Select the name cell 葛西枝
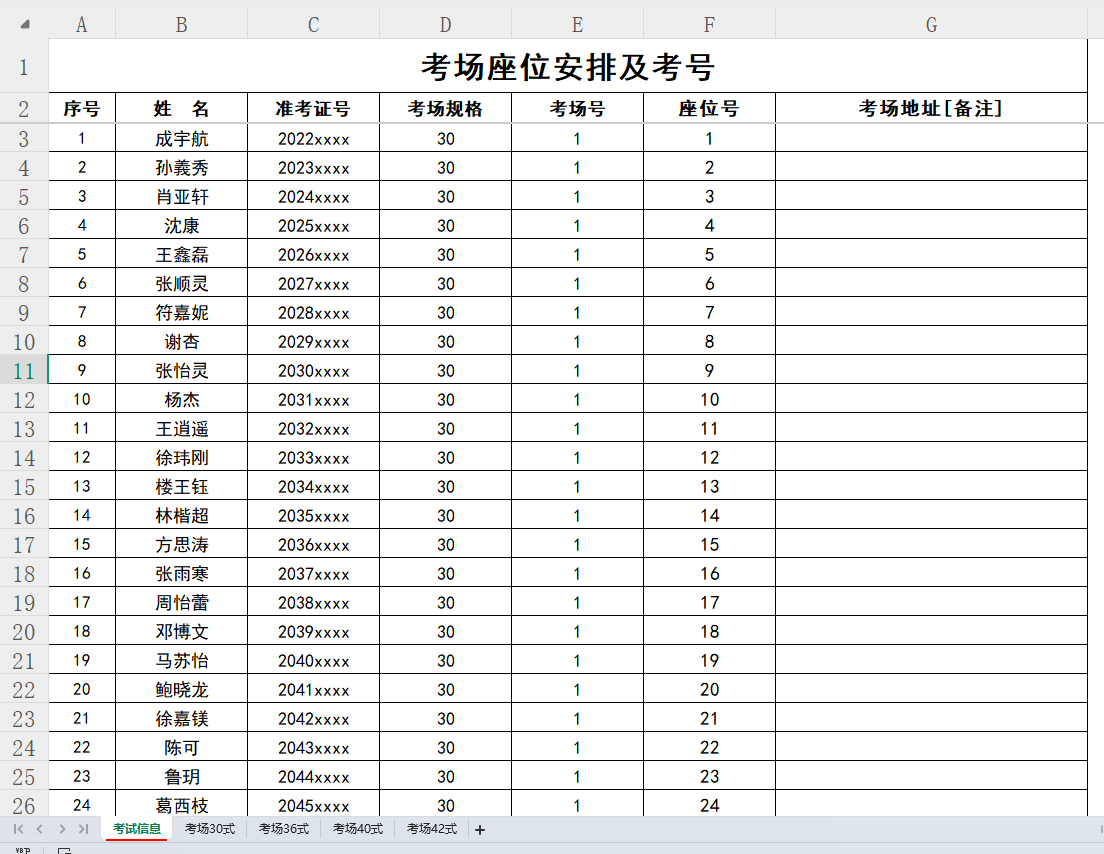 181,805
